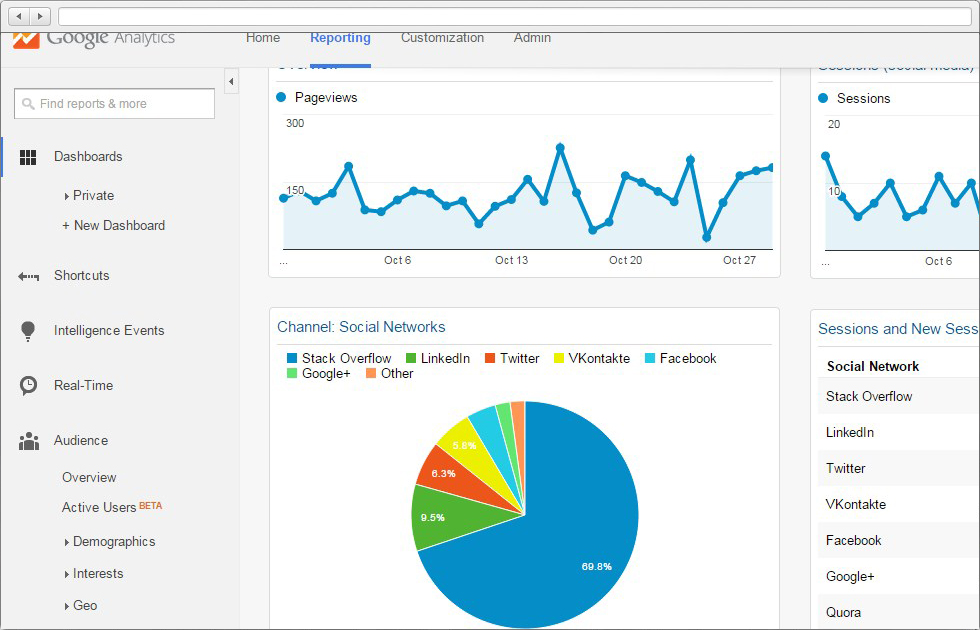Click the browser address bar

point(515,16)
